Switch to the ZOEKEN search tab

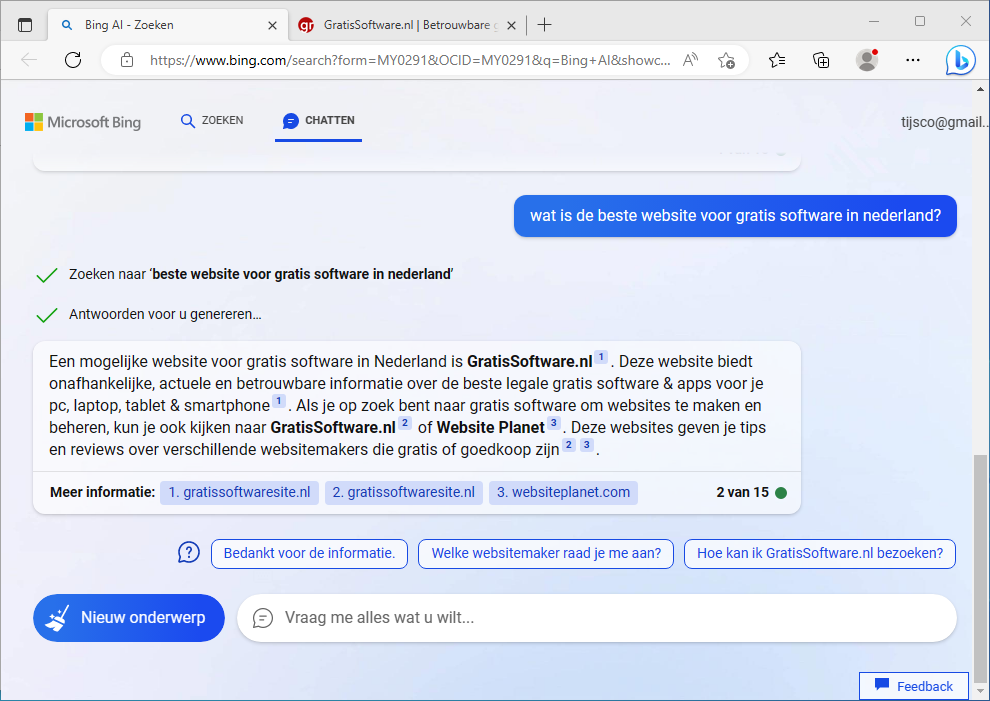211,121
